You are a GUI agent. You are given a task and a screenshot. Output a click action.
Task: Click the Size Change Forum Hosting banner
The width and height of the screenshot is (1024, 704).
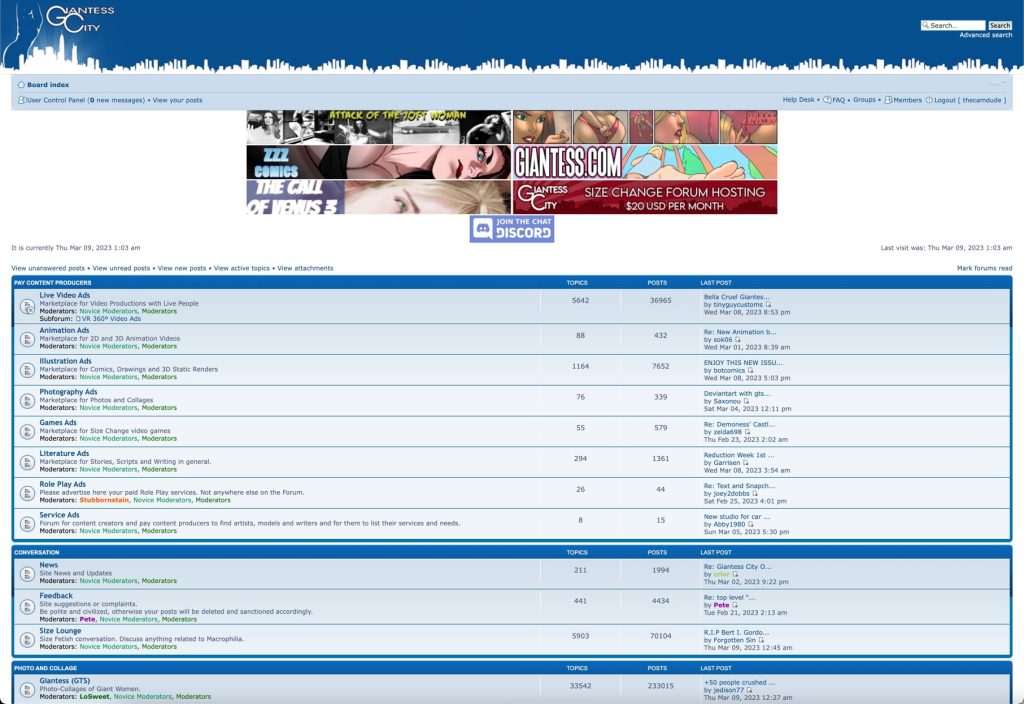(x=645, y=197)
